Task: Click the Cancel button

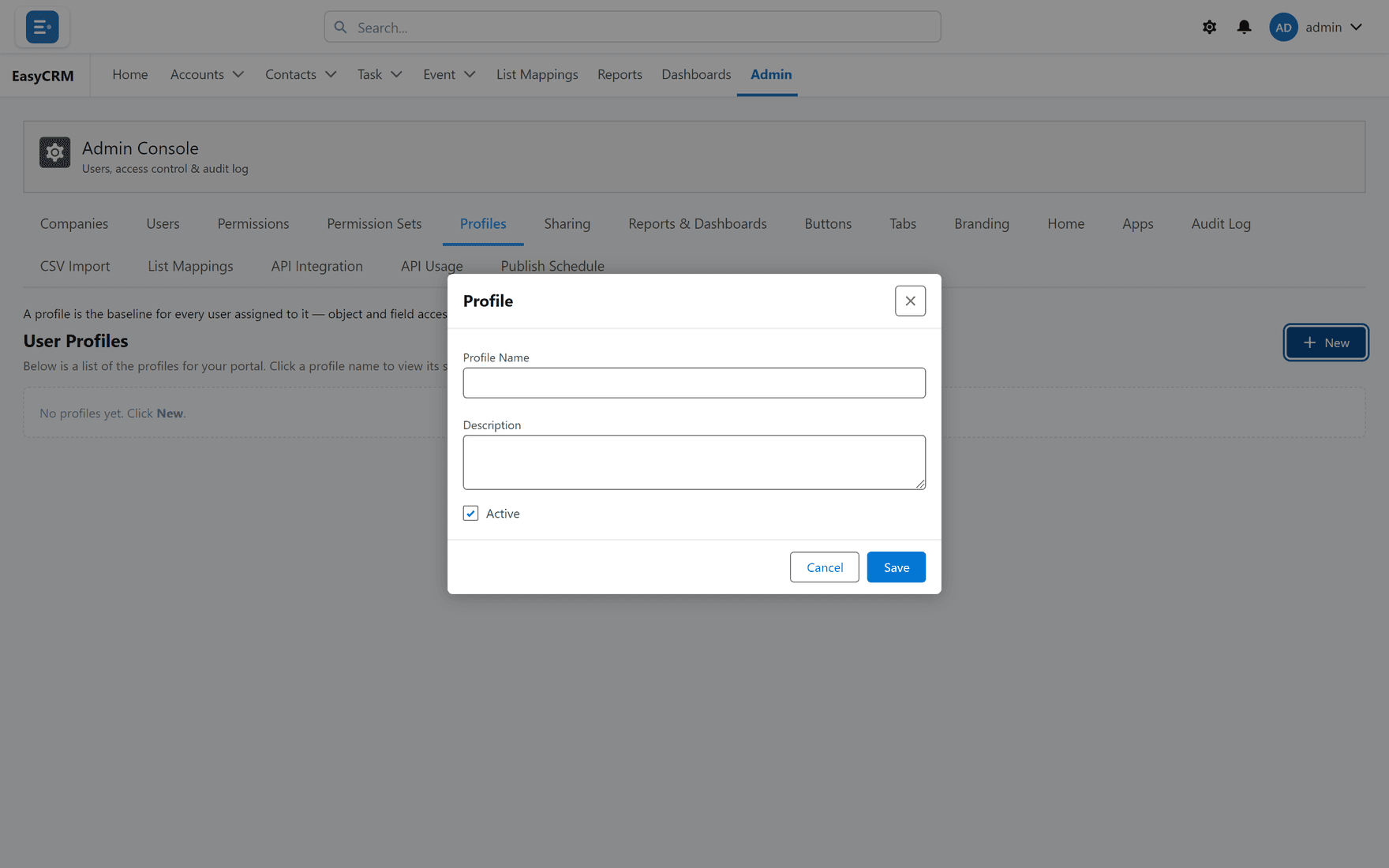Action: 825,567
